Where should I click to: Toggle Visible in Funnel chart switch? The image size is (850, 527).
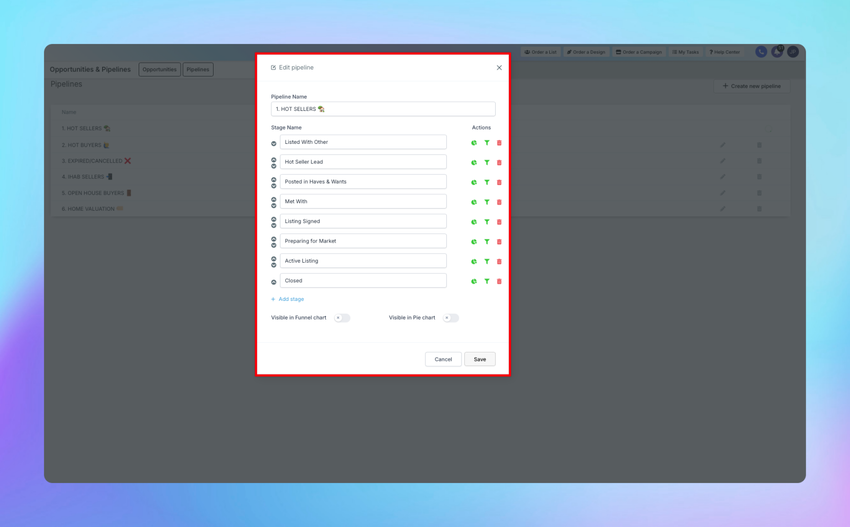(x=342, y=318)
